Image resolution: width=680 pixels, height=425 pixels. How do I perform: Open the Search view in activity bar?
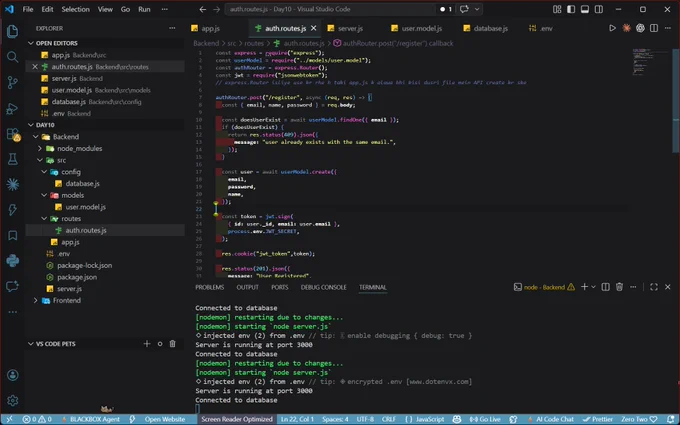[13, 57]
